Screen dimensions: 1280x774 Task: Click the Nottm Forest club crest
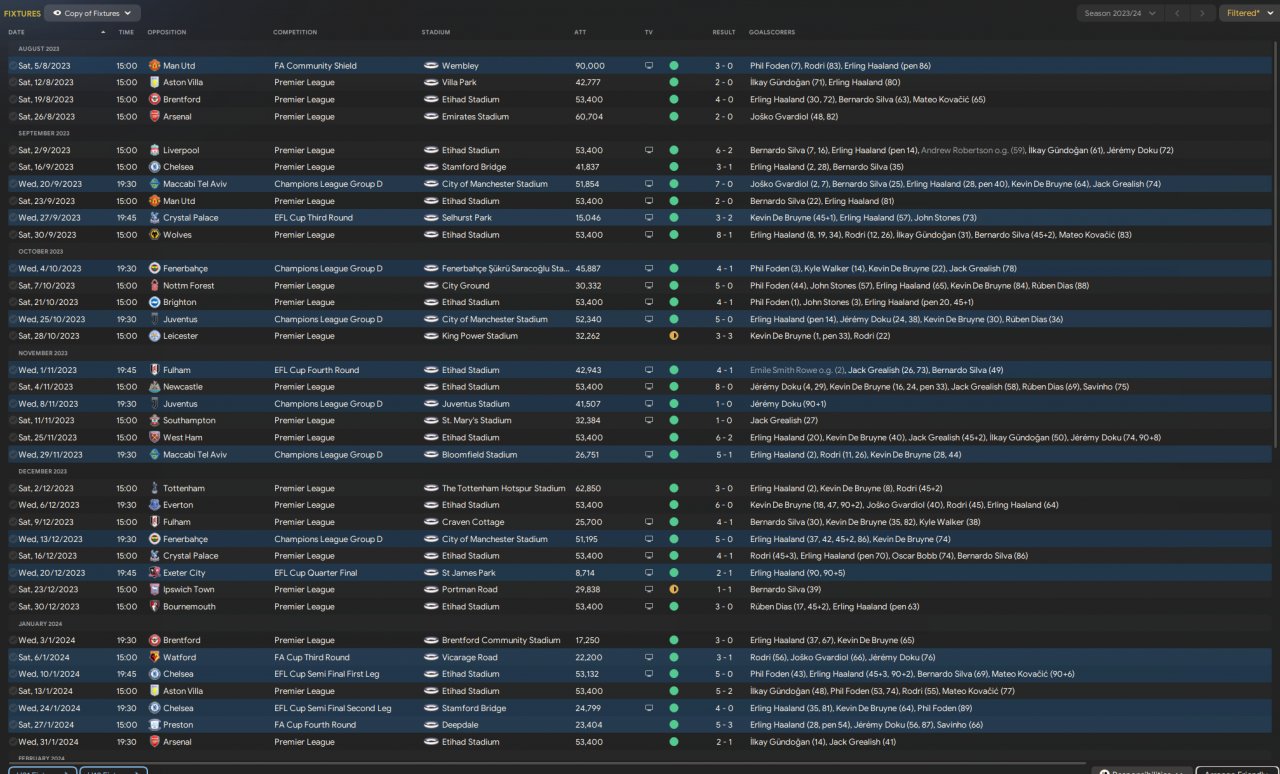pyautogui.click(x=154, y=286)
